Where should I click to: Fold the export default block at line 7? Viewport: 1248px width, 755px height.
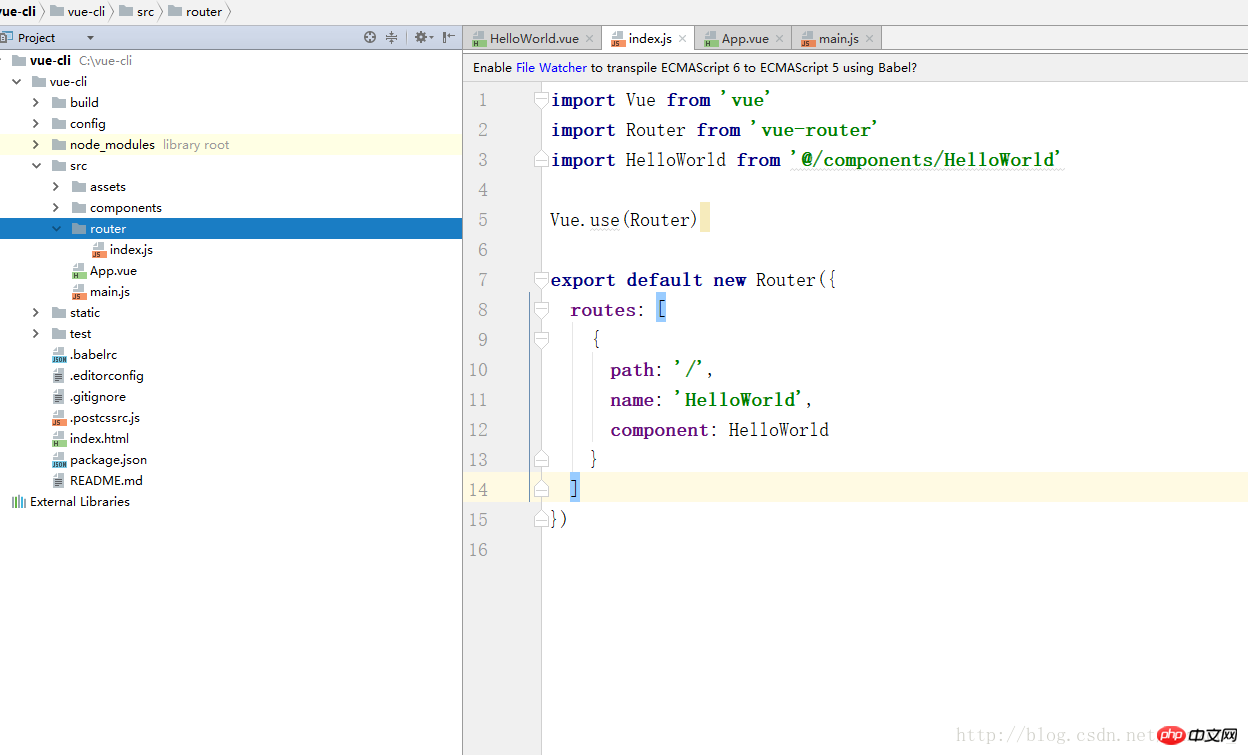(x=541, y=280)
